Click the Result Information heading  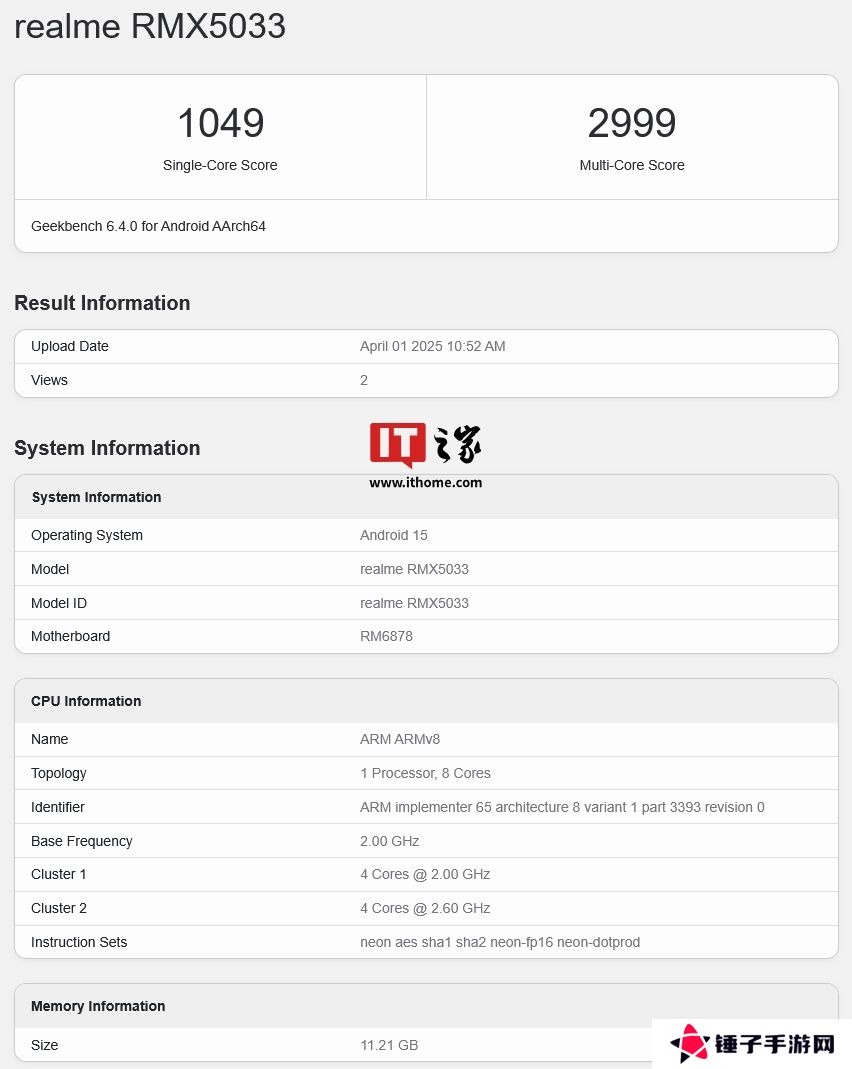[102, 303]
